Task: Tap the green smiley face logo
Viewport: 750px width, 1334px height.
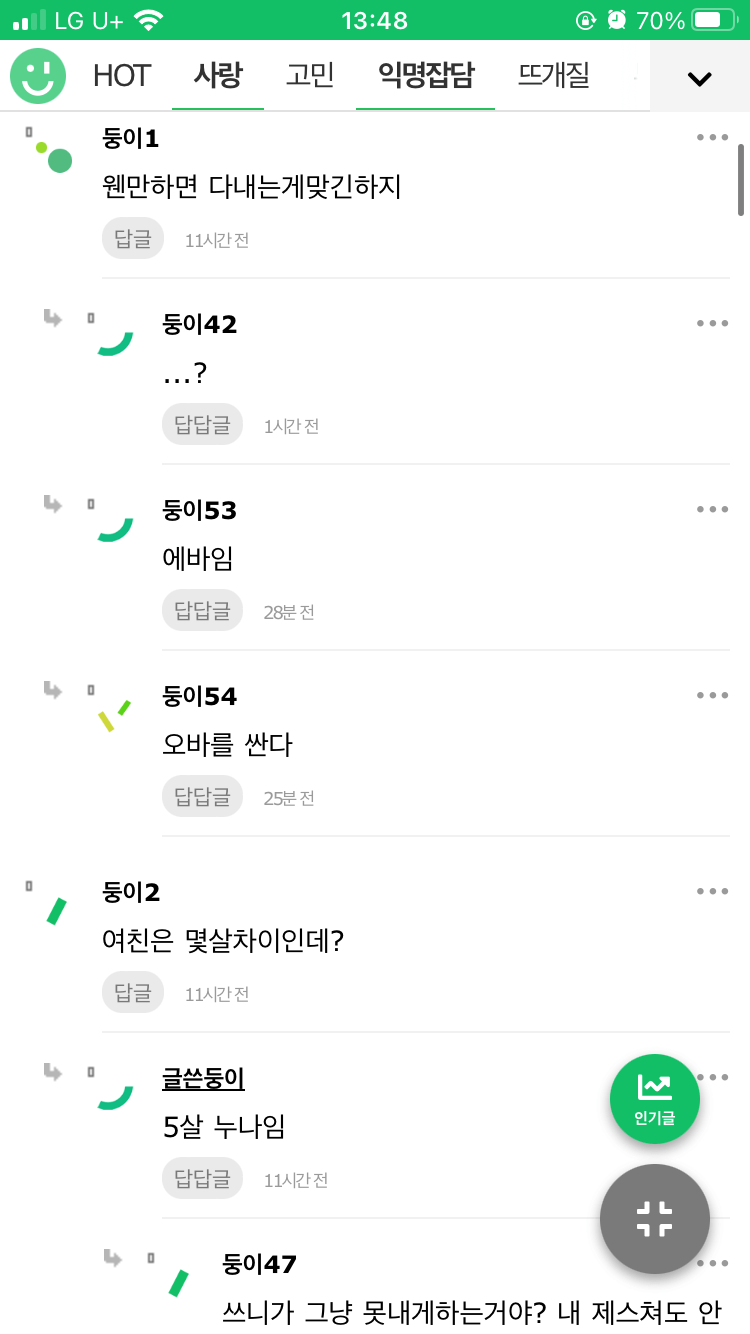Action: (x=38, y=76)
